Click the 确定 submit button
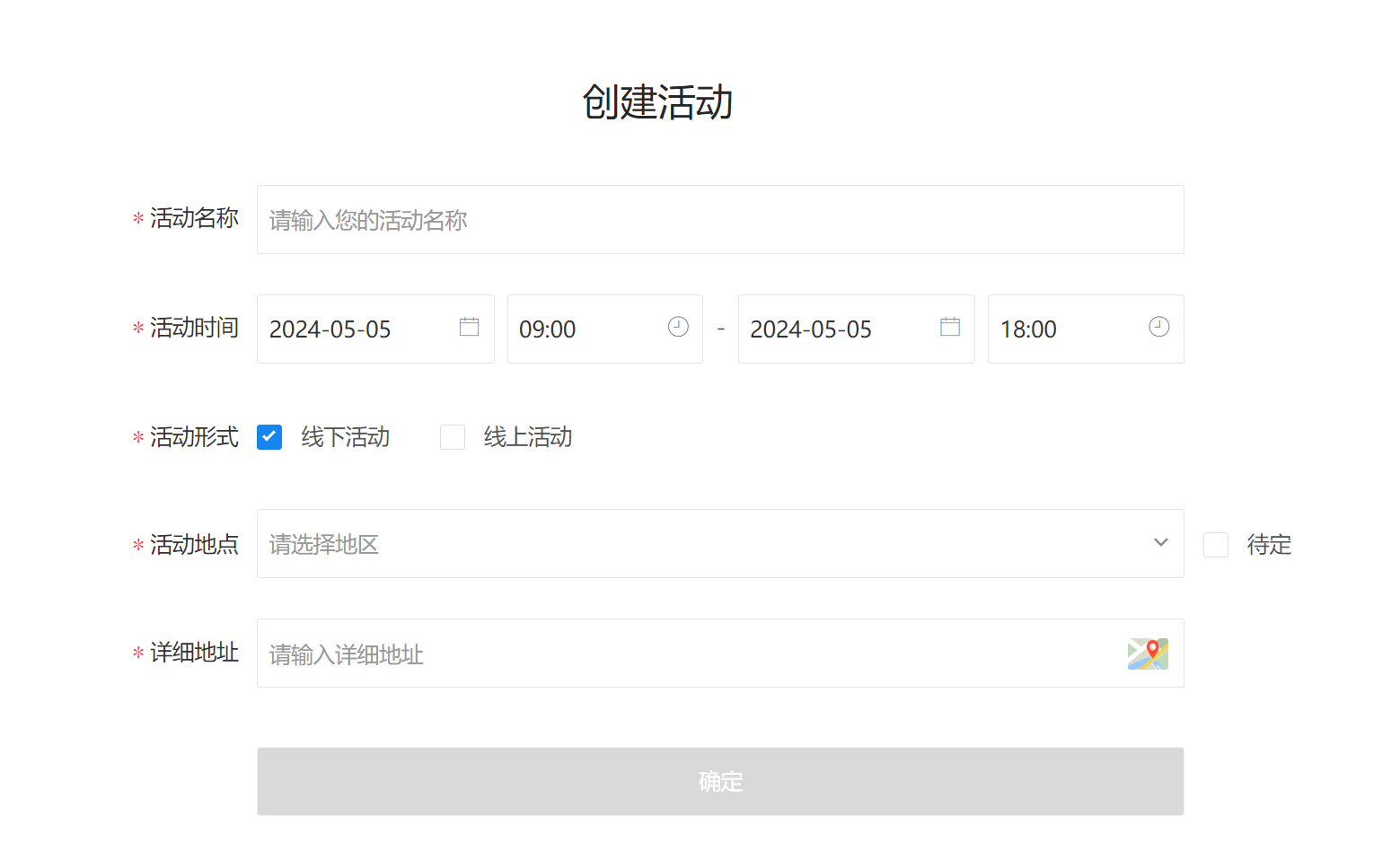1400x851 pixels. pyautogui.click(x=720, y=782)
